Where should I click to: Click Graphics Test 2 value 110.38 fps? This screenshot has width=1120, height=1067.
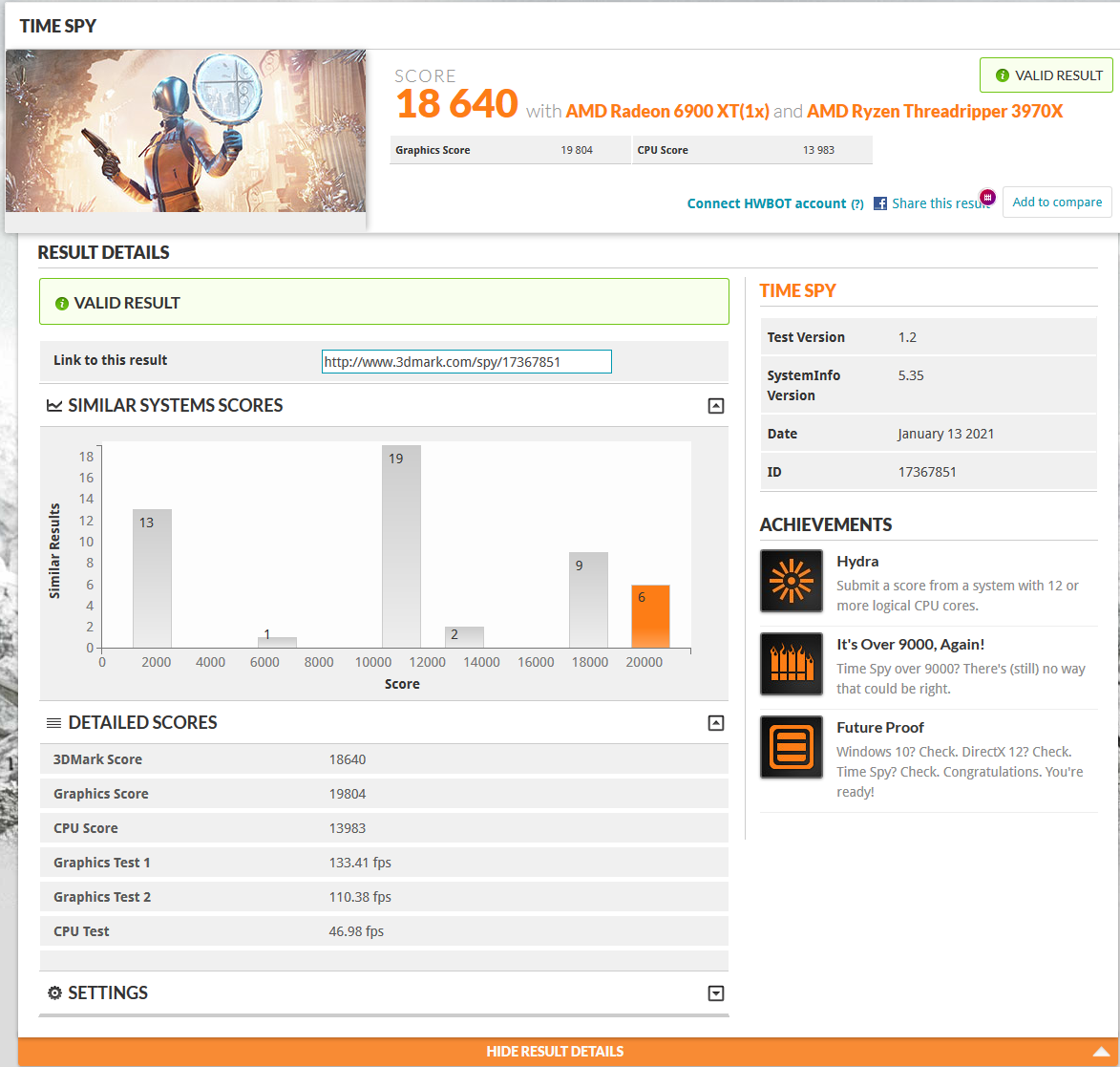(x=360, y=897)
